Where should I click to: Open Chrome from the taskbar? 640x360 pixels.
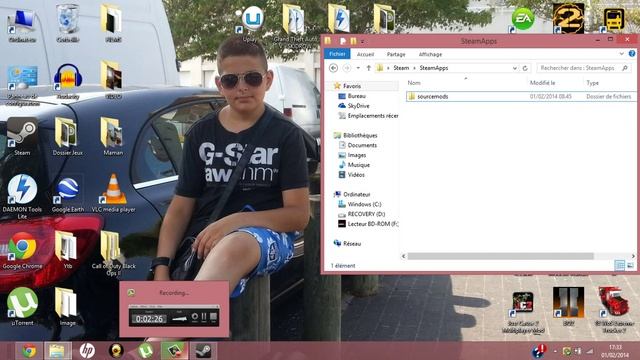click(29, 351)
